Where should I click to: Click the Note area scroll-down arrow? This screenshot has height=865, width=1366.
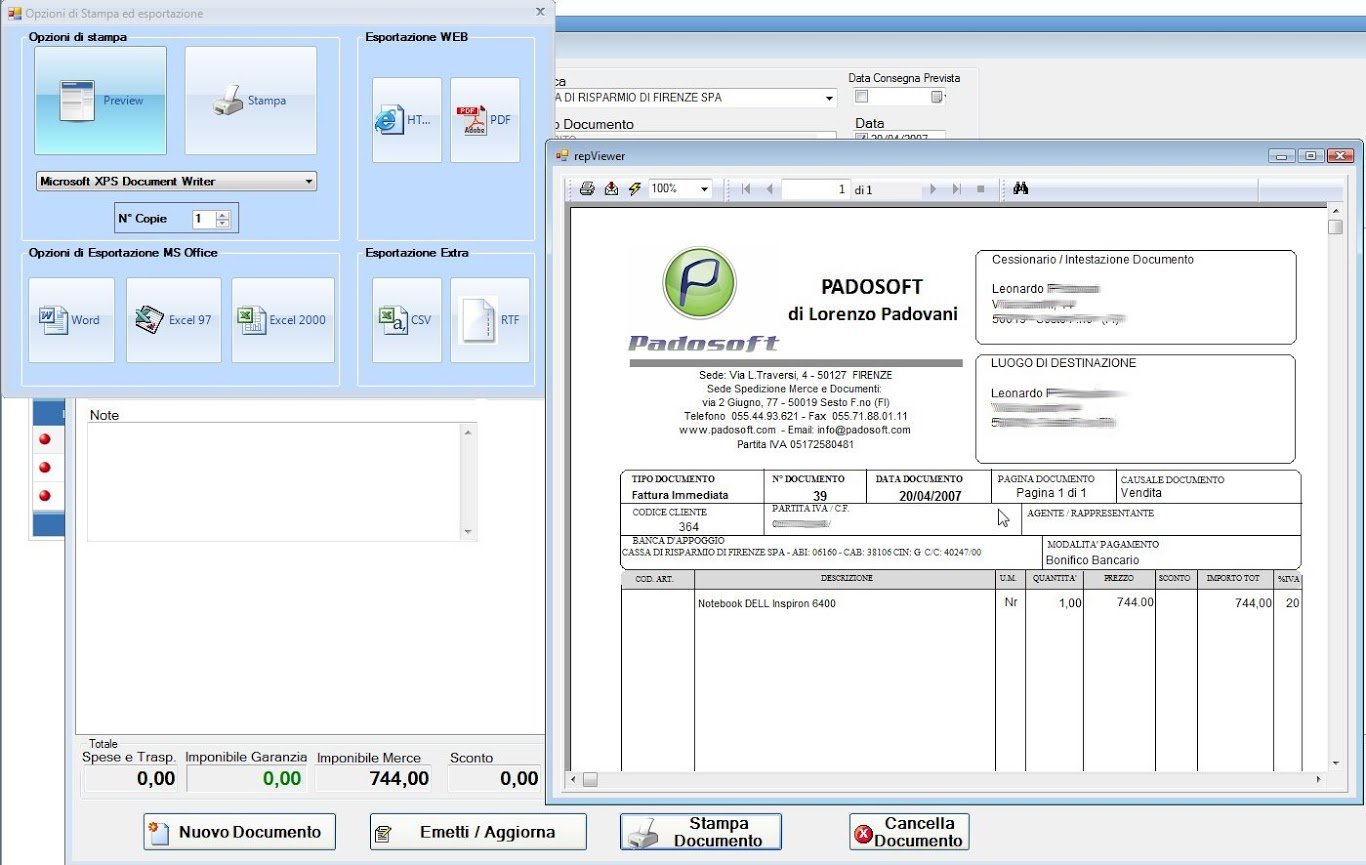pyautogui.click(x=468, y=532)
